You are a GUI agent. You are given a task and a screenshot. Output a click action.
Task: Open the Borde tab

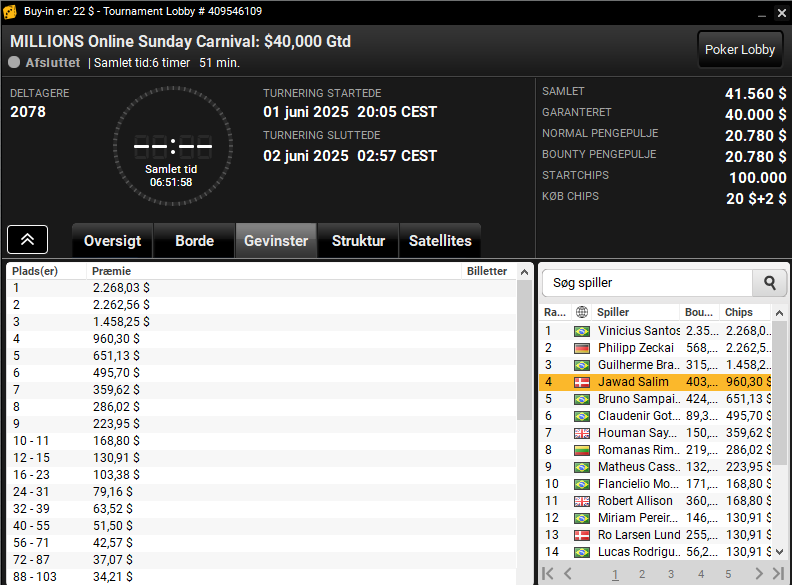pos(194,240)
